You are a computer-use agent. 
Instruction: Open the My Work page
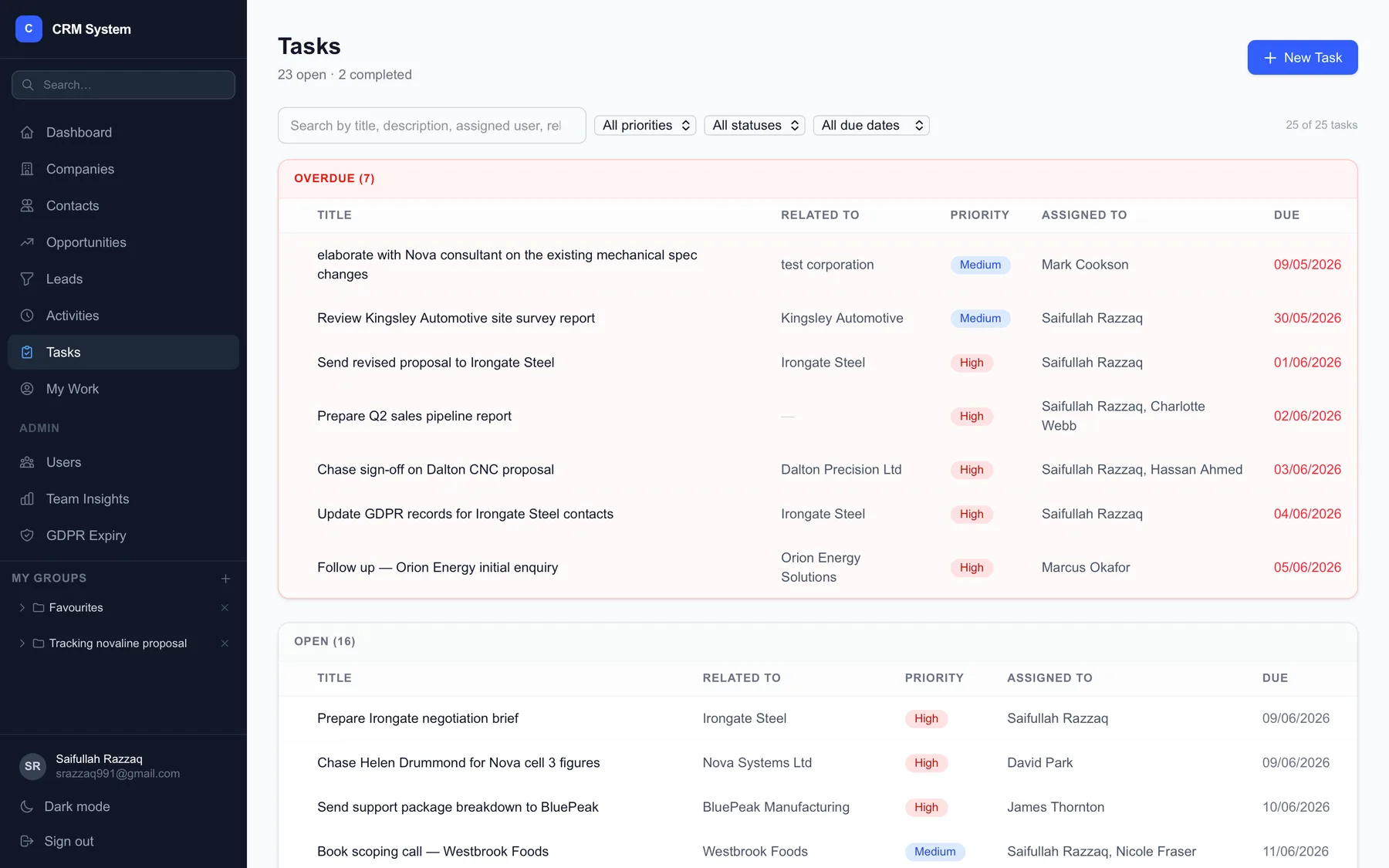coord(123,389)
